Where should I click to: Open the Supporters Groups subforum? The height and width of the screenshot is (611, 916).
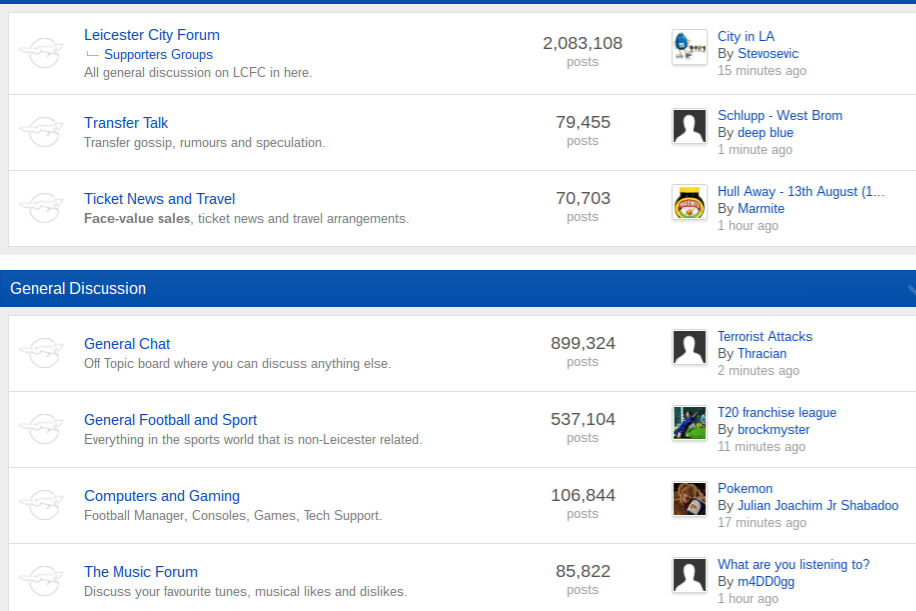(x=158, y=54)
